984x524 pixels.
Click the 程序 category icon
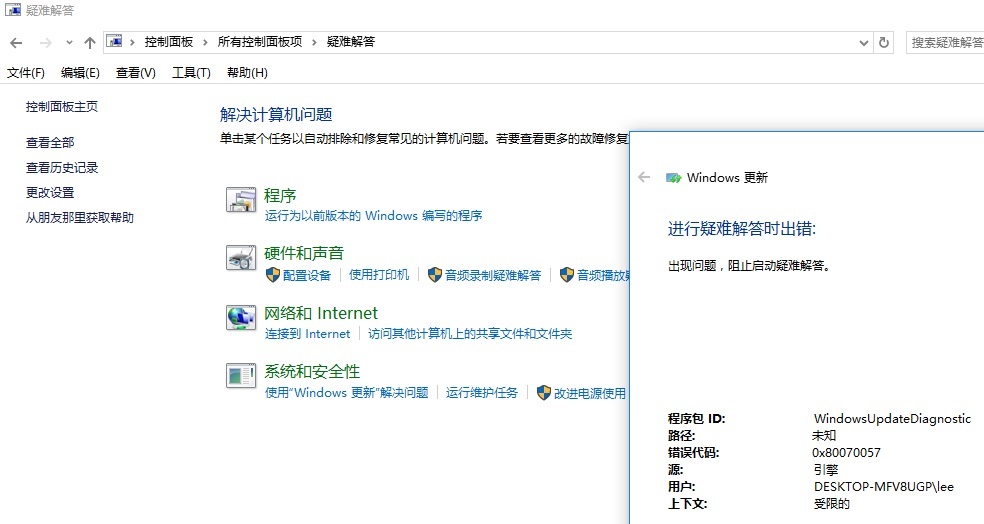point(241,200)
